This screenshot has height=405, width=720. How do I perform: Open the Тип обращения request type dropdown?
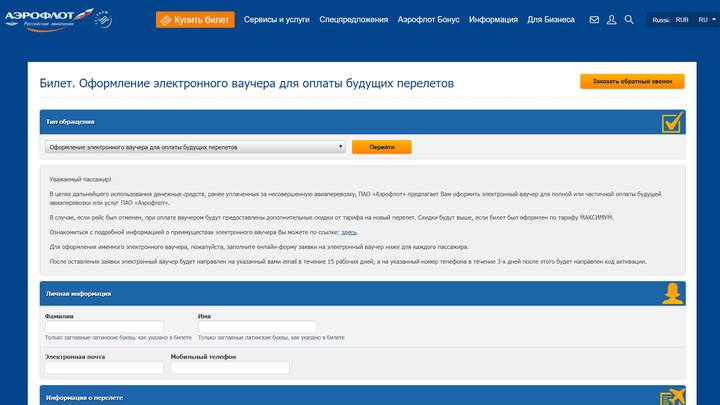pyautogui.click(x=195, y=147)
